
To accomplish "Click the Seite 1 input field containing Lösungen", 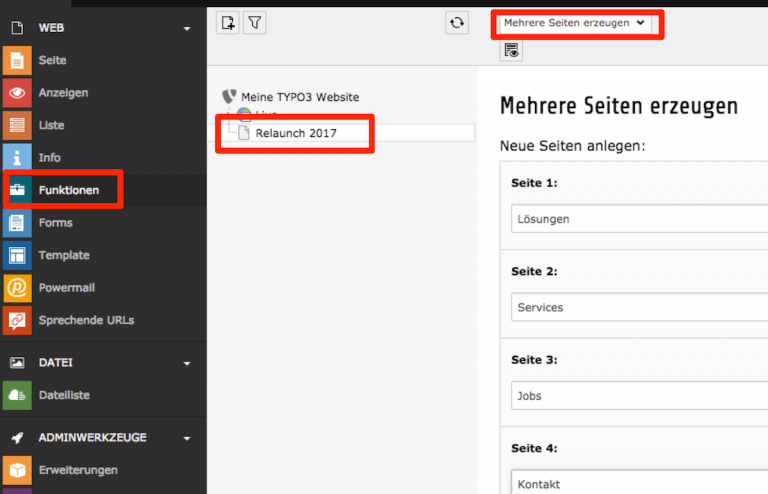I will [x=639, y=219].
